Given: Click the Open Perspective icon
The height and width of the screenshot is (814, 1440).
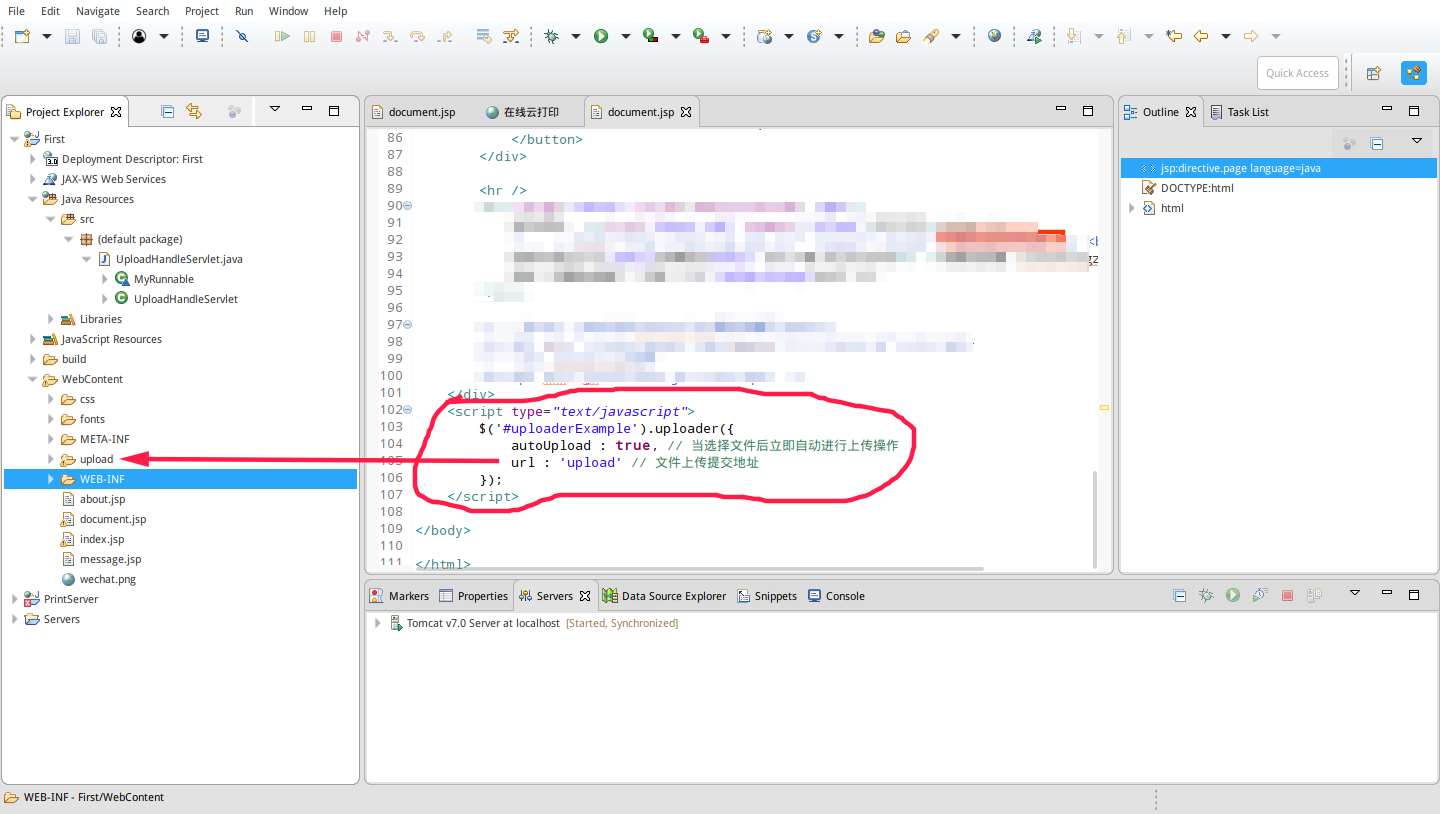Looking at the screenshot, I should (x=1374, y=73).
